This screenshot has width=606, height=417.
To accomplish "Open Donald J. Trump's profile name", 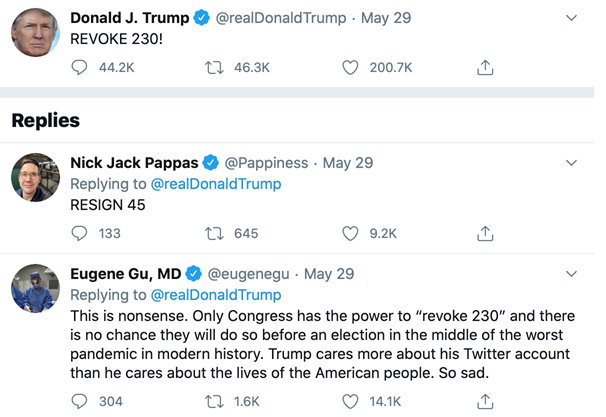I will [x=130, y=18].
